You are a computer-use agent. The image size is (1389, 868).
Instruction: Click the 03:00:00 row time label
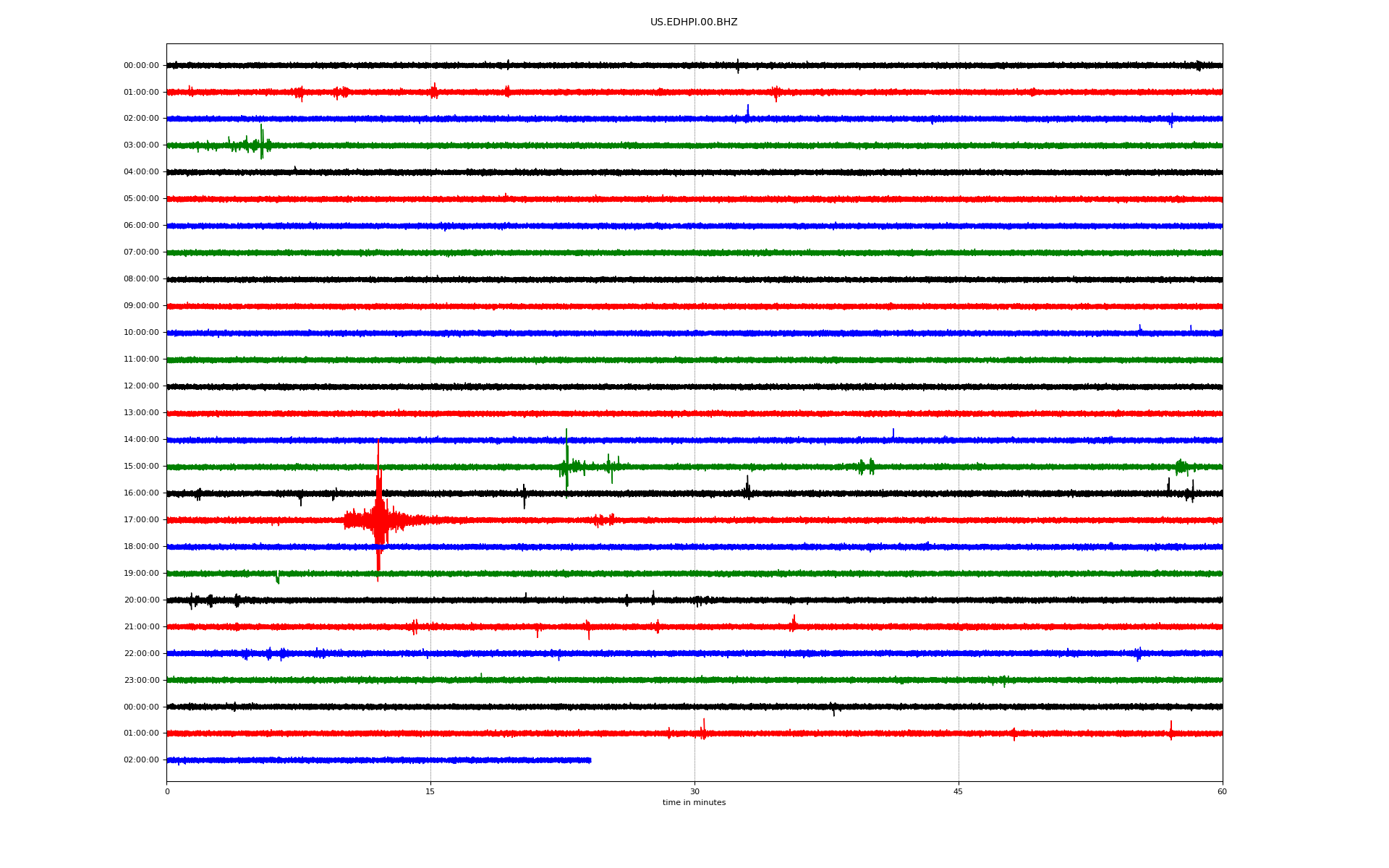pos(141,145)
